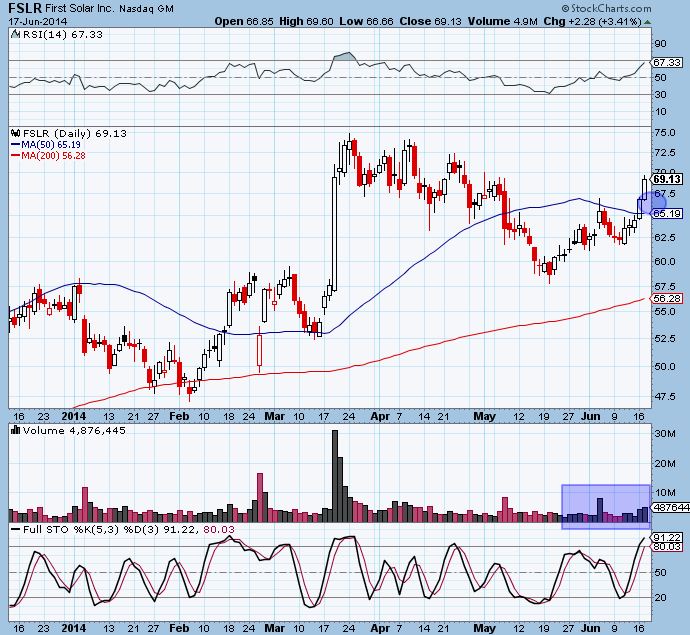Click the Mar label on price axis
The height and width of the screenshot is (635, 690).
click(x=274, y=416)
